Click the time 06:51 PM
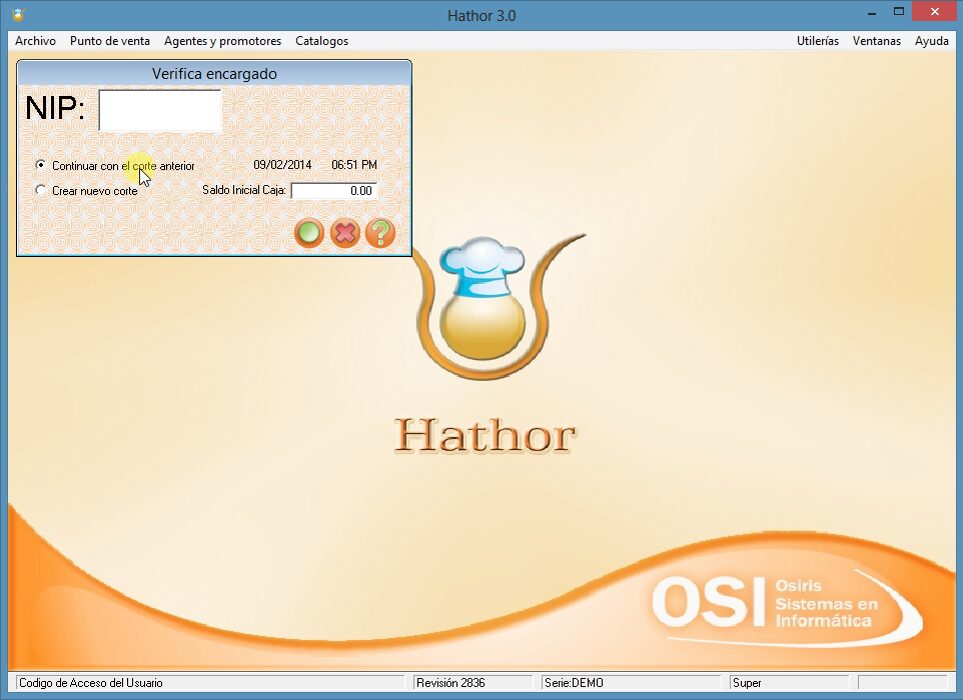The width and height of the screenshot is (963, 700). click(x=354, y=165)
